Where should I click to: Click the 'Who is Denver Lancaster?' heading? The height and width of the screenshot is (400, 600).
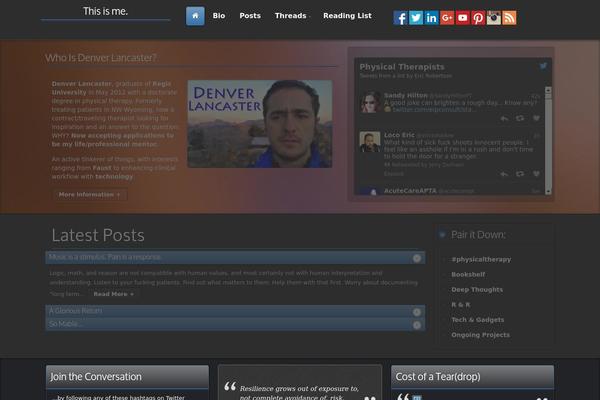coord(101,58)
